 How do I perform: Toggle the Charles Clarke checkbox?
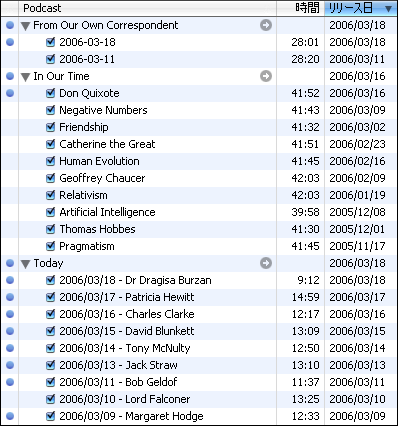(x=50, y=314)
